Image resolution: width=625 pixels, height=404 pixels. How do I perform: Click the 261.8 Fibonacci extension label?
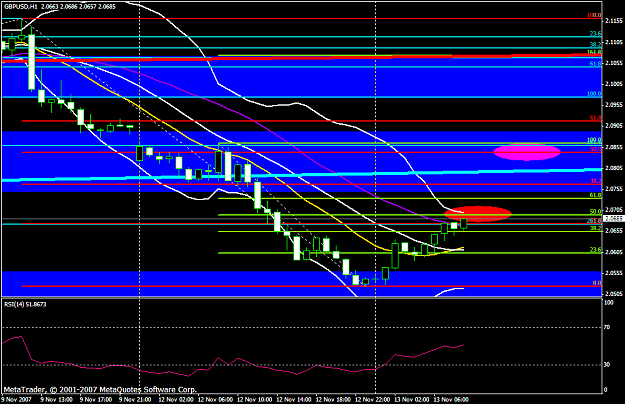click(594, 221)
